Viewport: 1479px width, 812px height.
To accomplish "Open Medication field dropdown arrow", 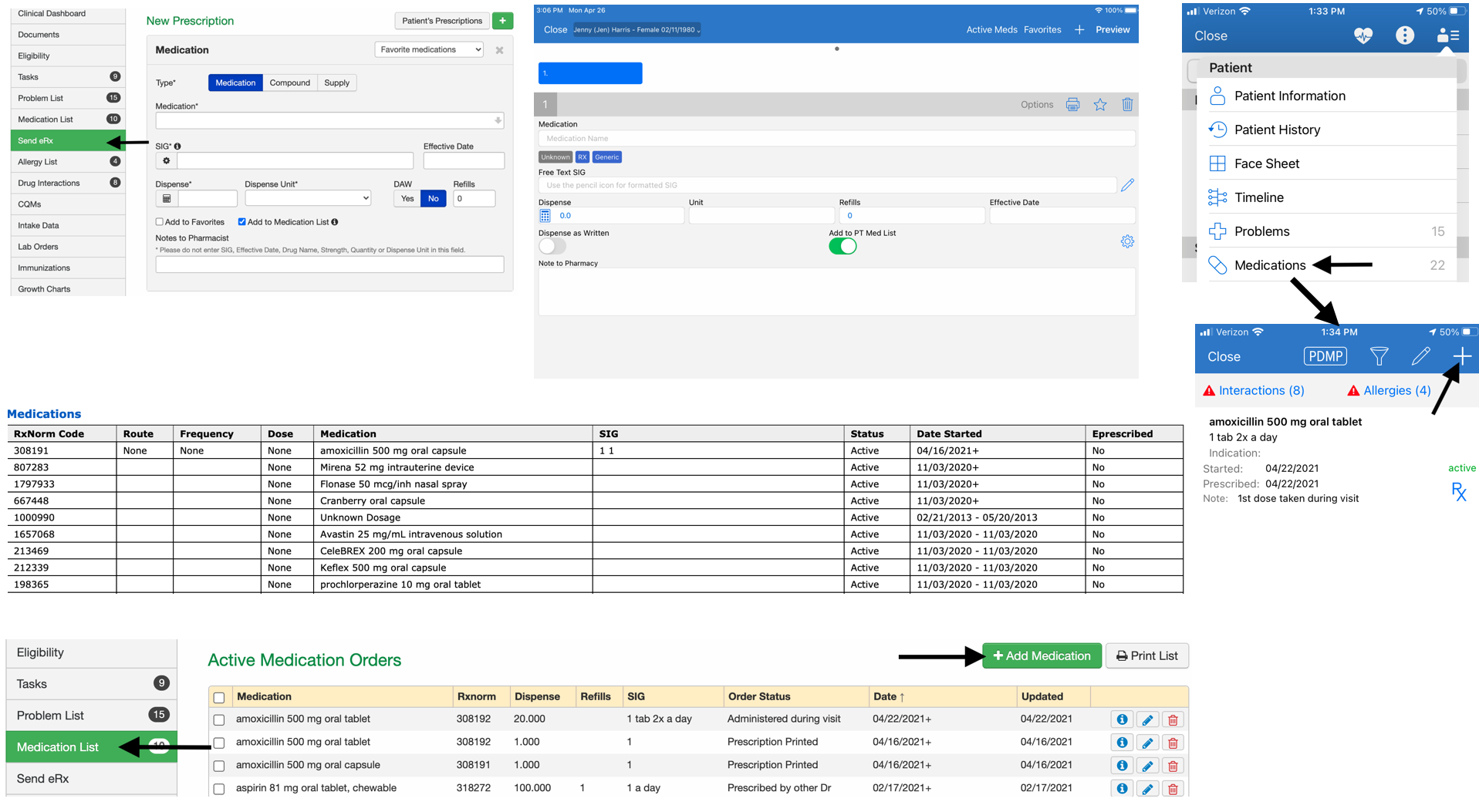I will 498,121.
